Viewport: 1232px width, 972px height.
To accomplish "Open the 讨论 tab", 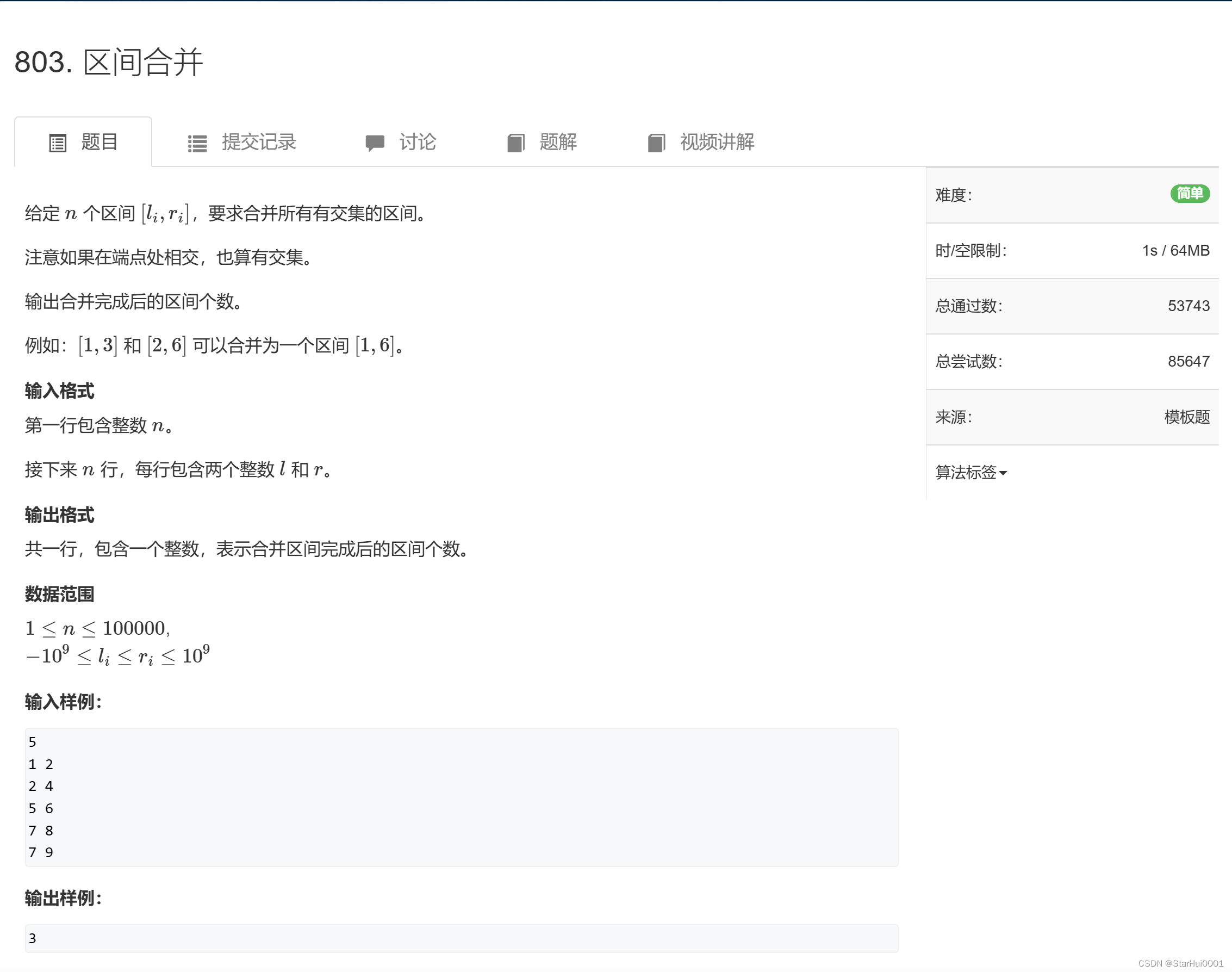I will coord(417,143).
